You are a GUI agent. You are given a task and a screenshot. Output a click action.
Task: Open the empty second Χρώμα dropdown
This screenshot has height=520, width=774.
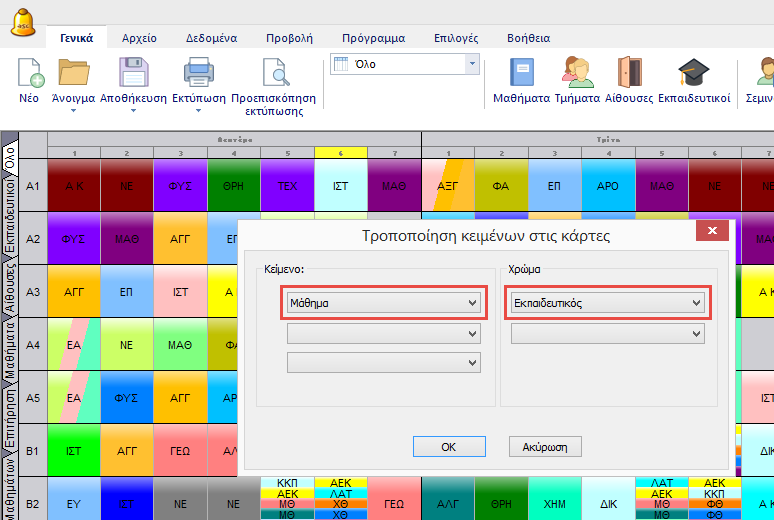(607, 334)
